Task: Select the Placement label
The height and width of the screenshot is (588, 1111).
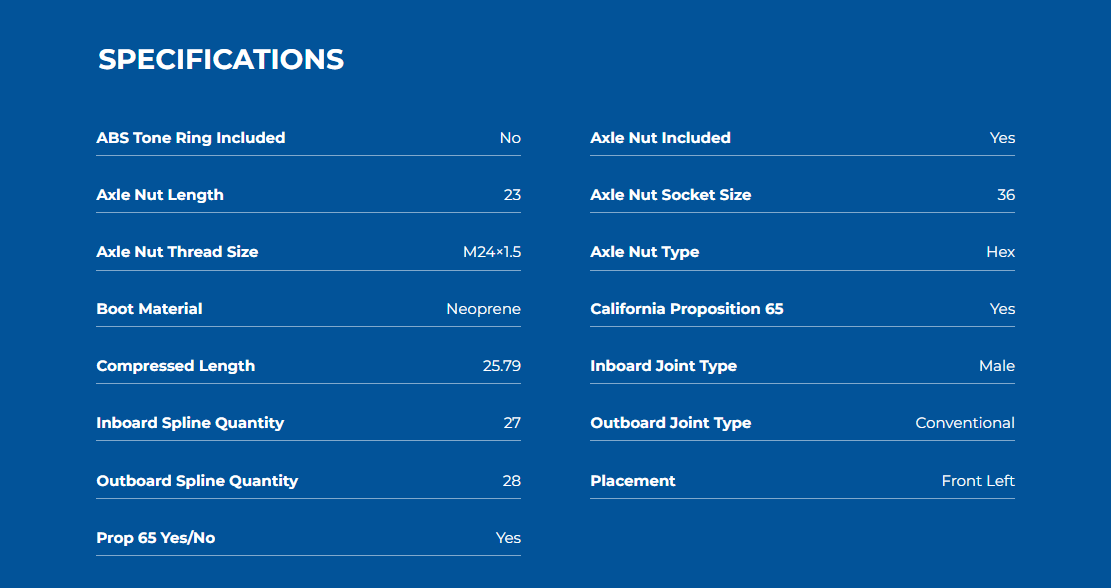Action: (x=633, y=480)
